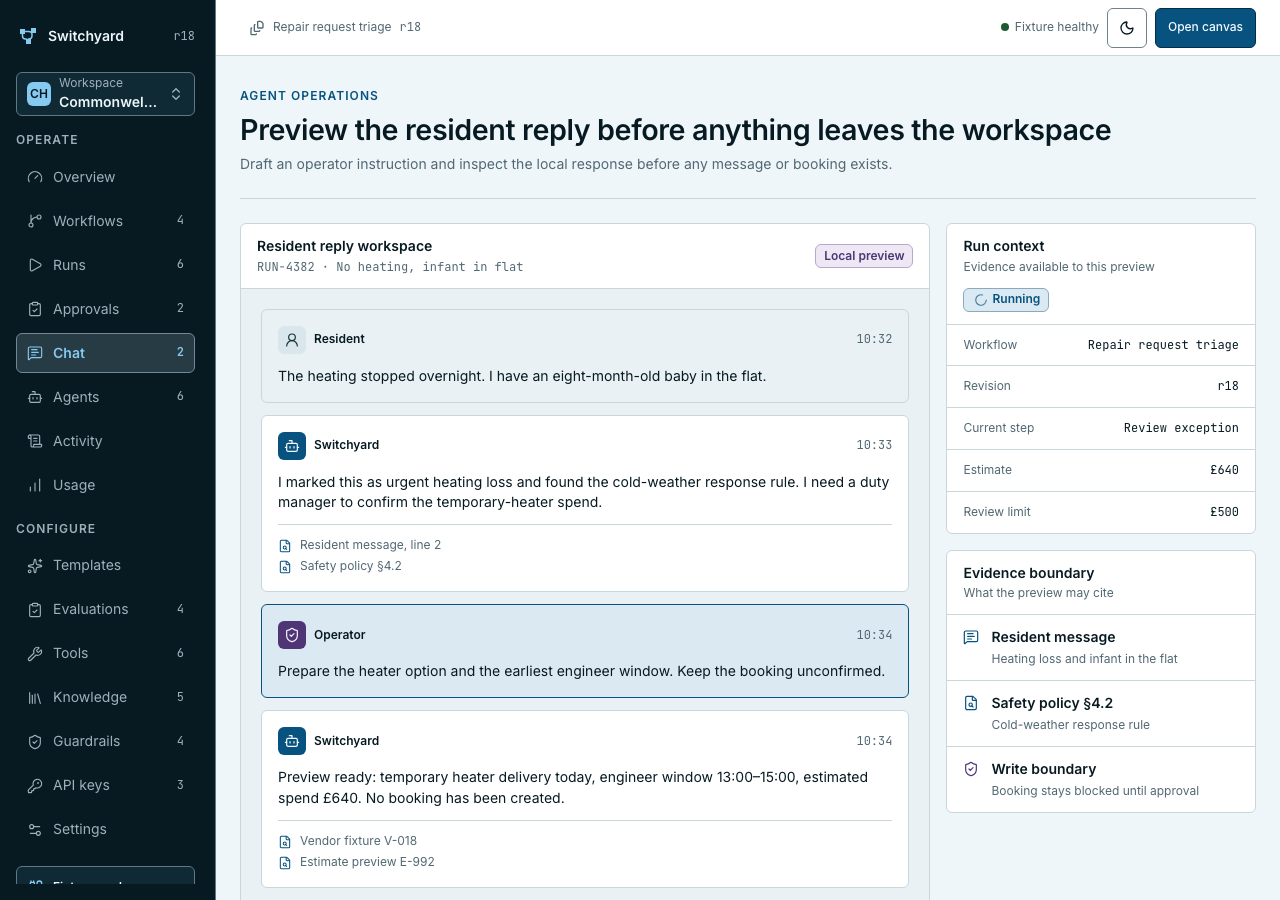The width and height of the screenshot is (1280, 900).
Task: Open the 'Estimate preview E-992' citation
Action: [356, 862]
